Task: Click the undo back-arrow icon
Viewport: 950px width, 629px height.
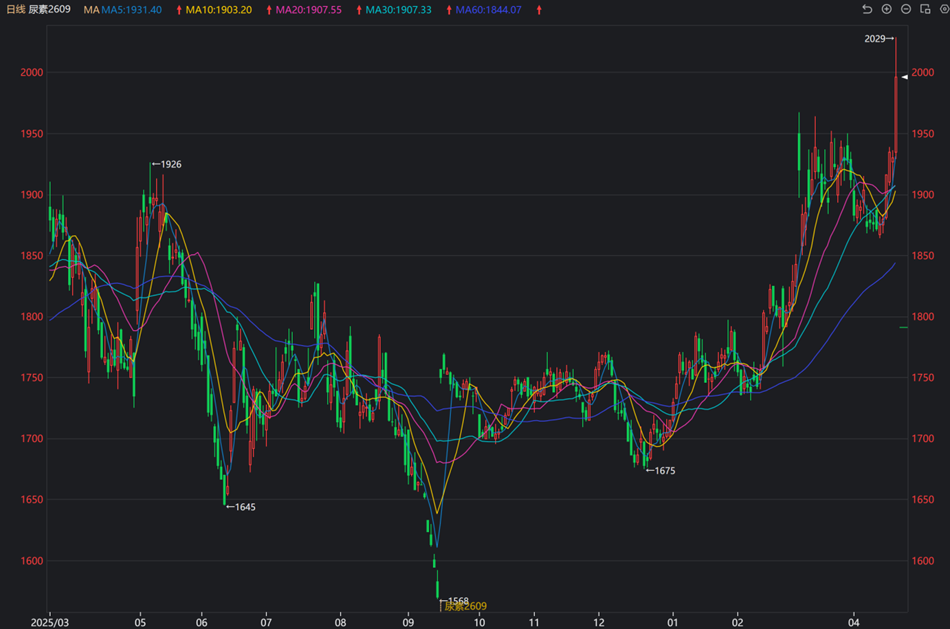Action: click(x=867, y=9)
